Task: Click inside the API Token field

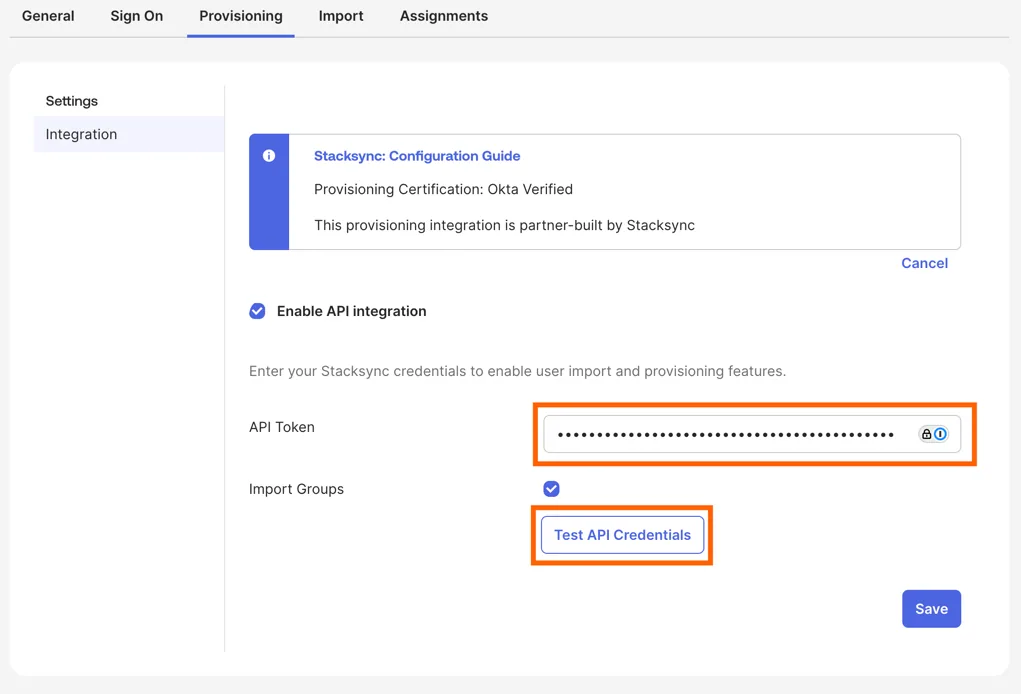Action: point(752,434)
